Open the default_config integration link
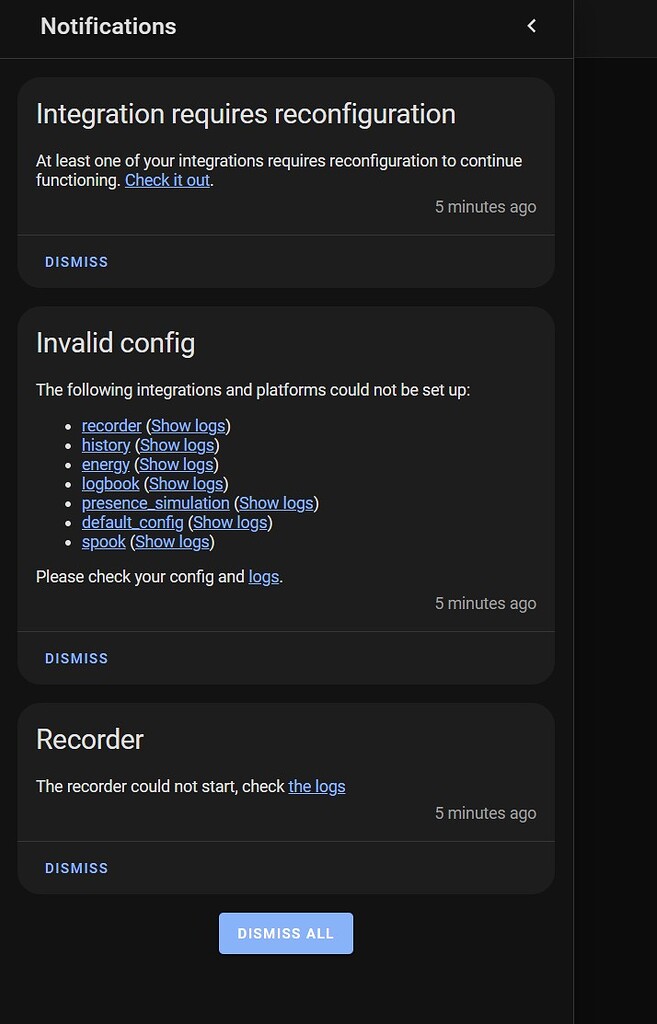The width and height of the screenshot is (657, 1024). (x=132, y=522)
